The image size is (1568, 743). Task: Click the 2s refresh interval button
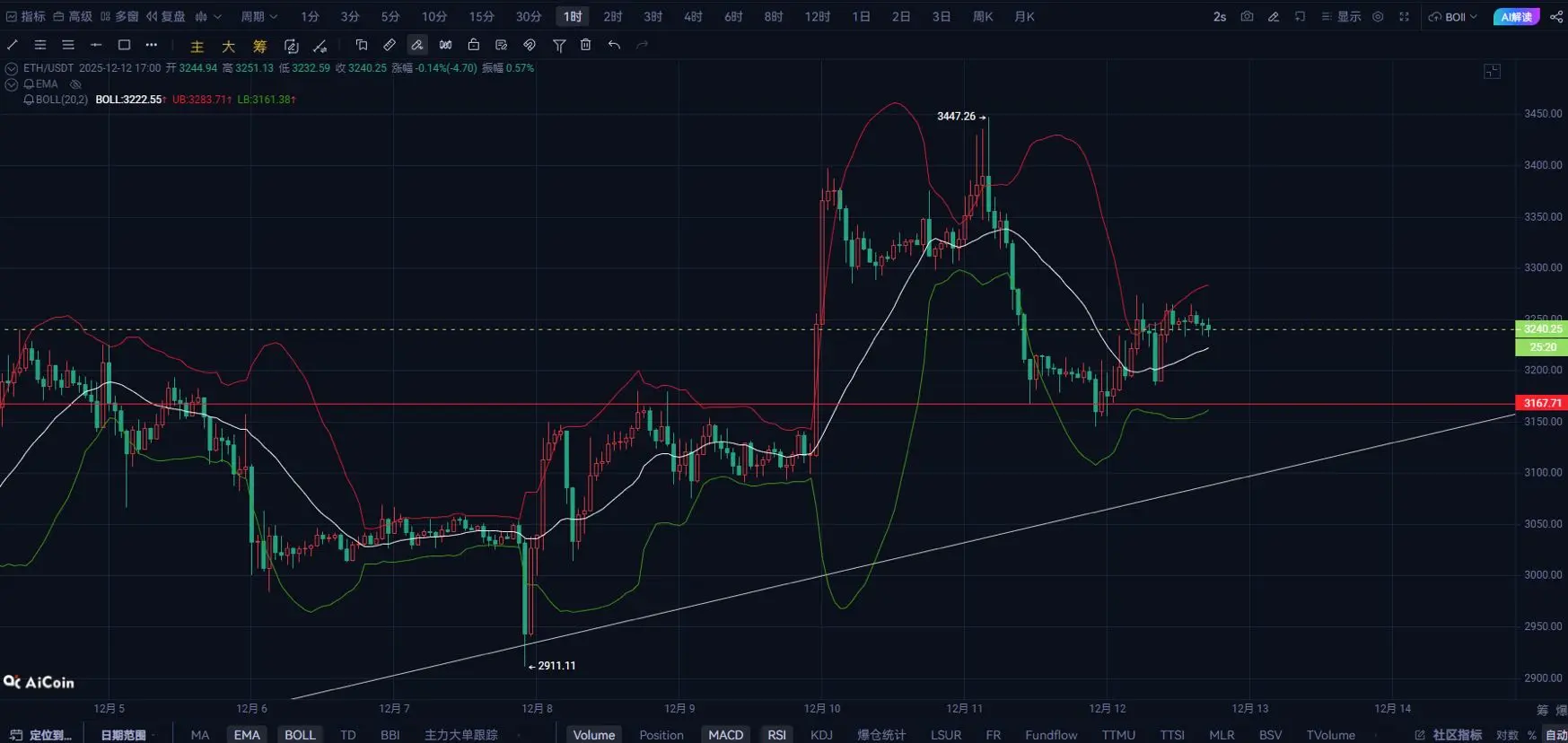[1220, 16]
